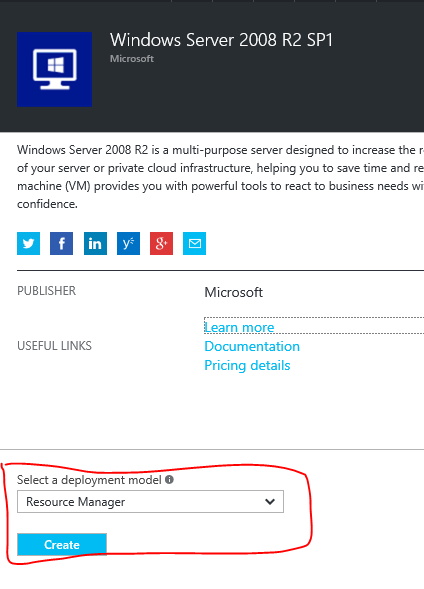
Task: Share on Yammer icon
Action: tap(128, 243)
